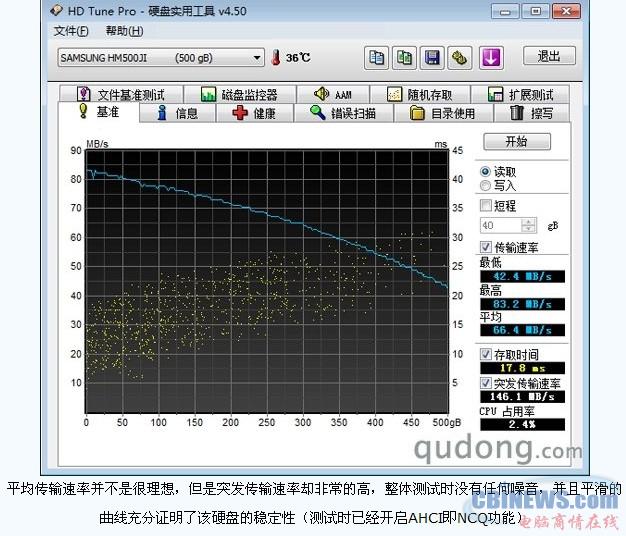Image resolution: width=626 pixels, height=536 pixels.
Task: Open the options wrench icon
Action: pyautogui.click(x=460, y=58)
